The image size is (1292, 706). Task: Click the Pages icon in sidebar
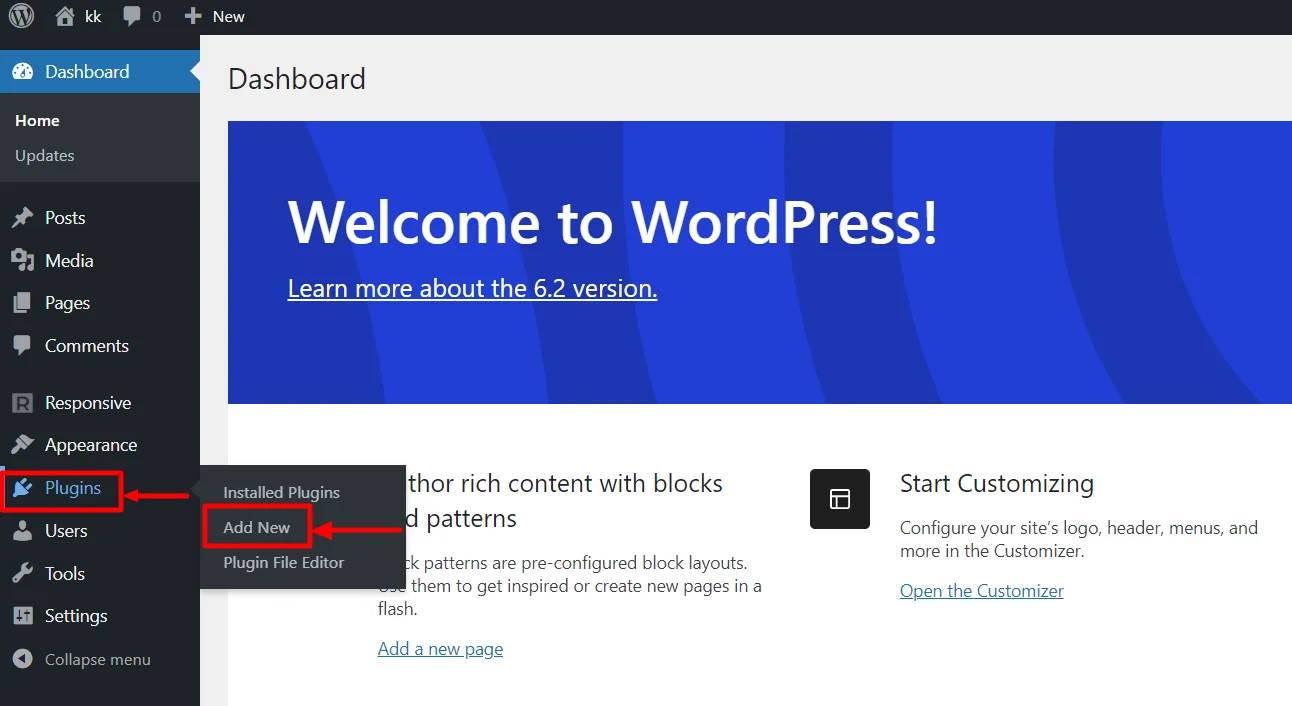[22, 303]
